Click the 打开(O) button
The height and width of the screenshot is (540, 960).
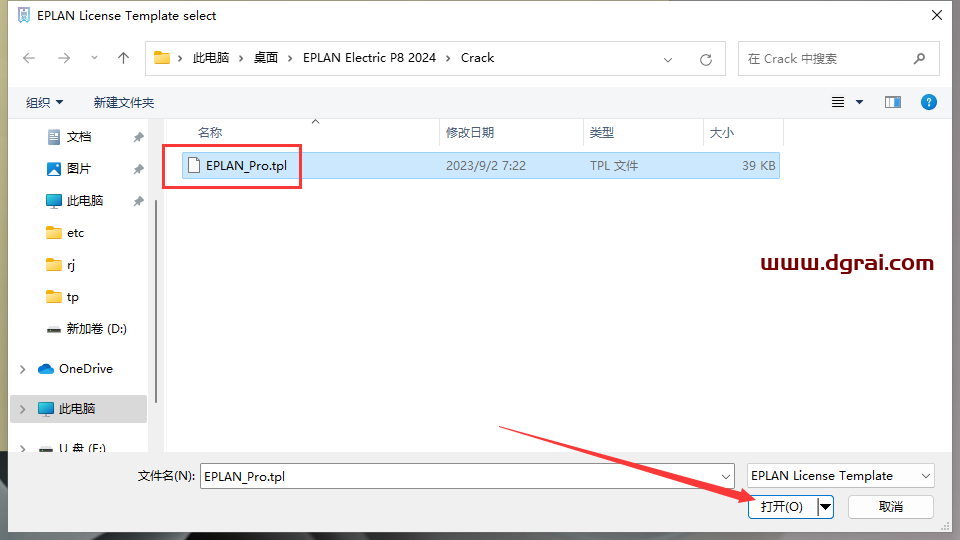(x=782, y=506)
